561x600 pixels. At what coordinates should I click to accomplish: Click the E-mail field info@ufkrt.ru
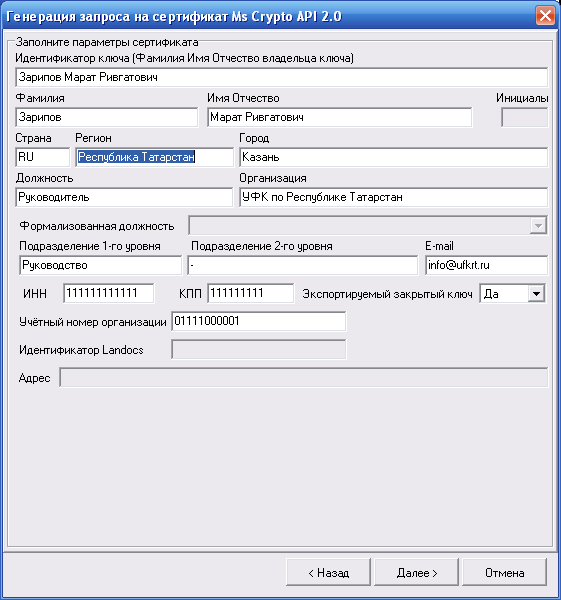pyautogui.click(x=486, y=265)
